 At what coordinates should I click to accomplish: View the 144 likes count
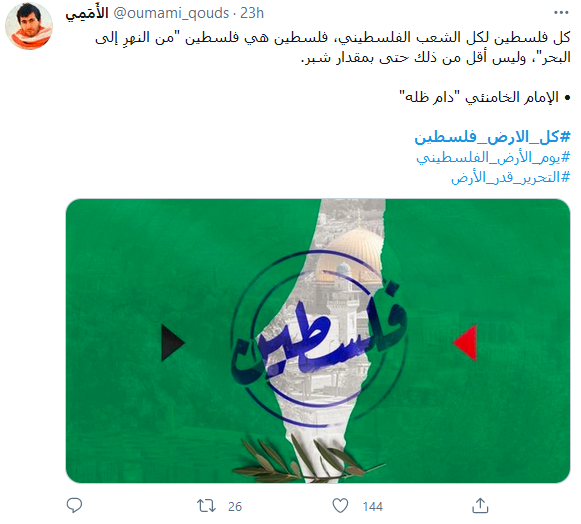[373, 507]
